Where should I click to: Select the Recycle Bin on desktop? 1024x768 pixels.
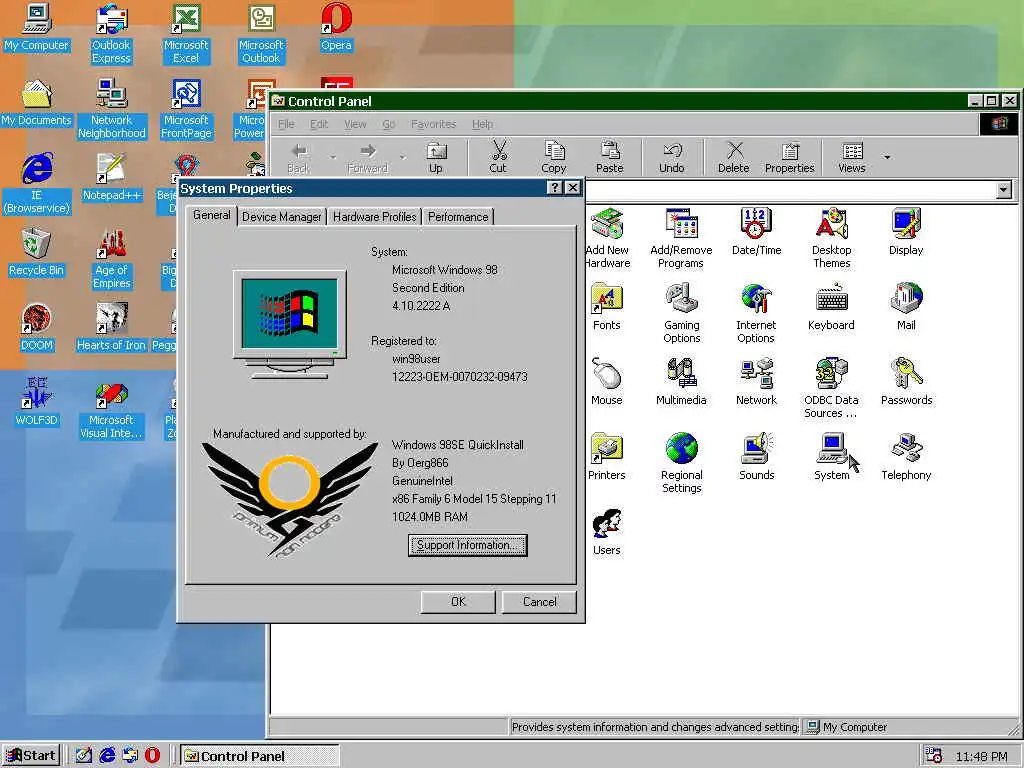coord(37,253)
